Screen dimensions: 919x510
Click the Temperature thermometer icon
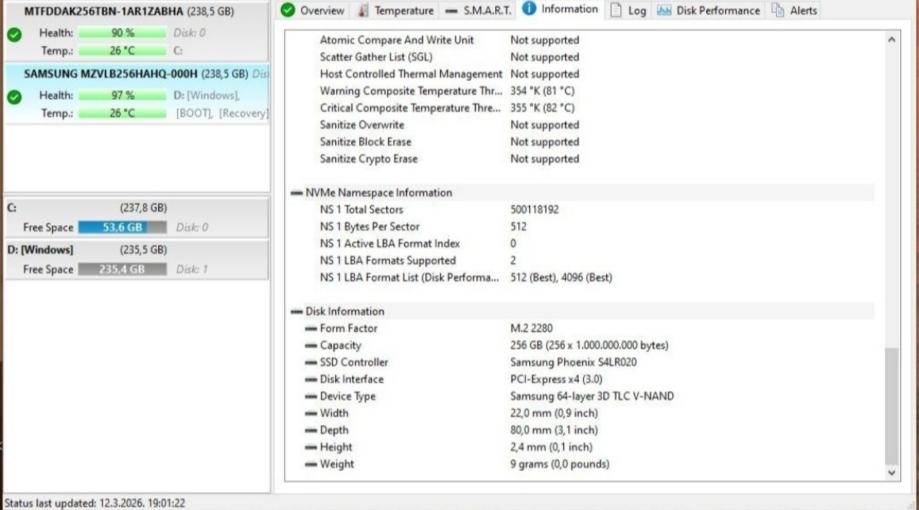(x=363, y=10)
